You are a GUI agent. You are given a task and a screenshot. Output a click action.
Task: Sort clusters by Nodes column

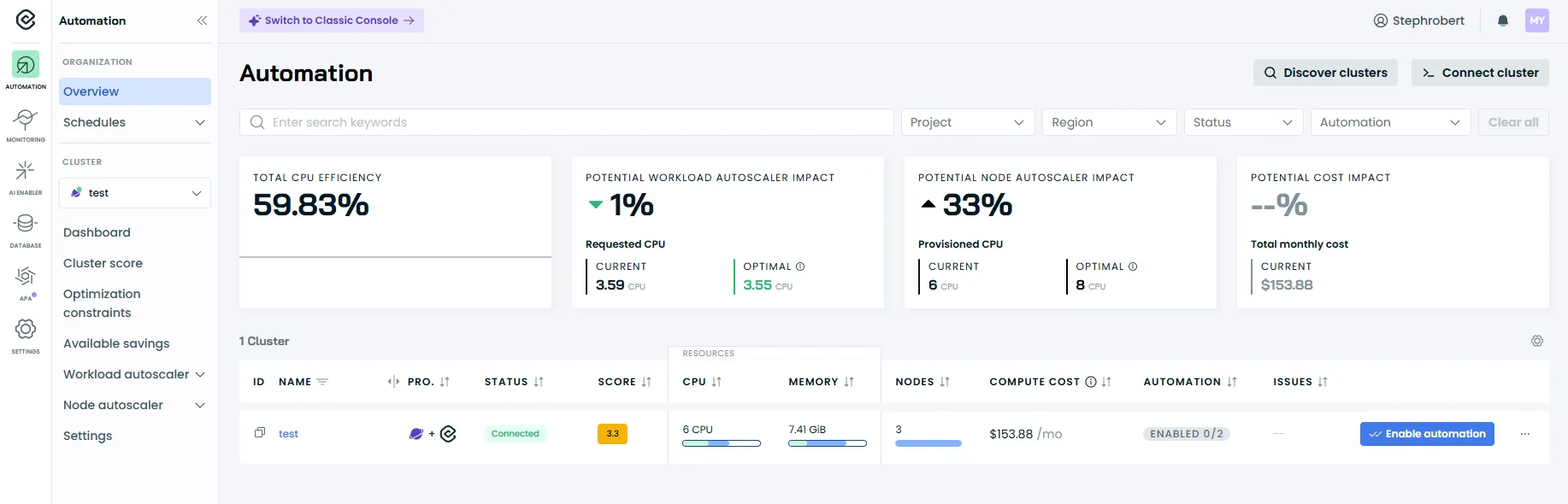click(x=945, y=382)
